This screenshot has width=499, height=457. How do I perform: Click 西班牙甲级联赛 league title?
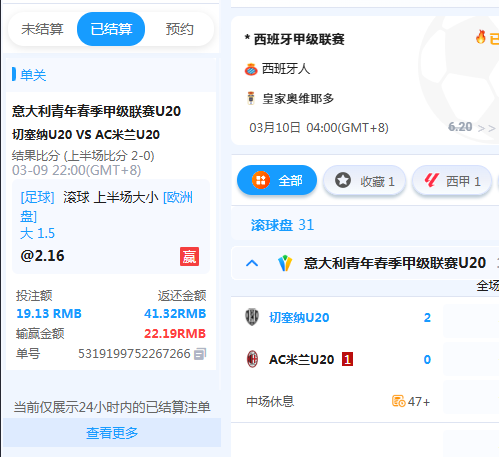coord(299,39)
